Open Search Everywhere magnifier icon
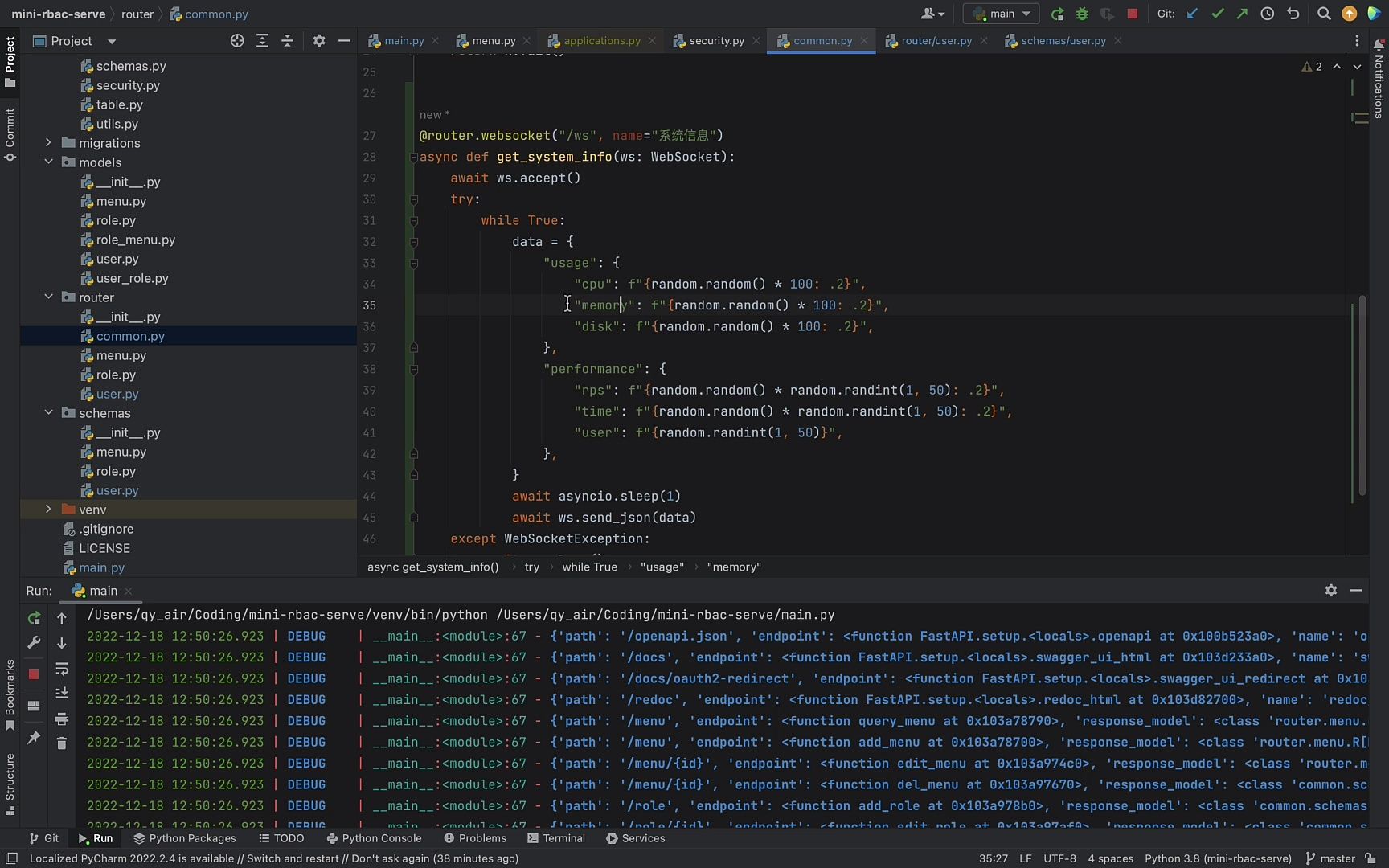 click(1323, 14)
